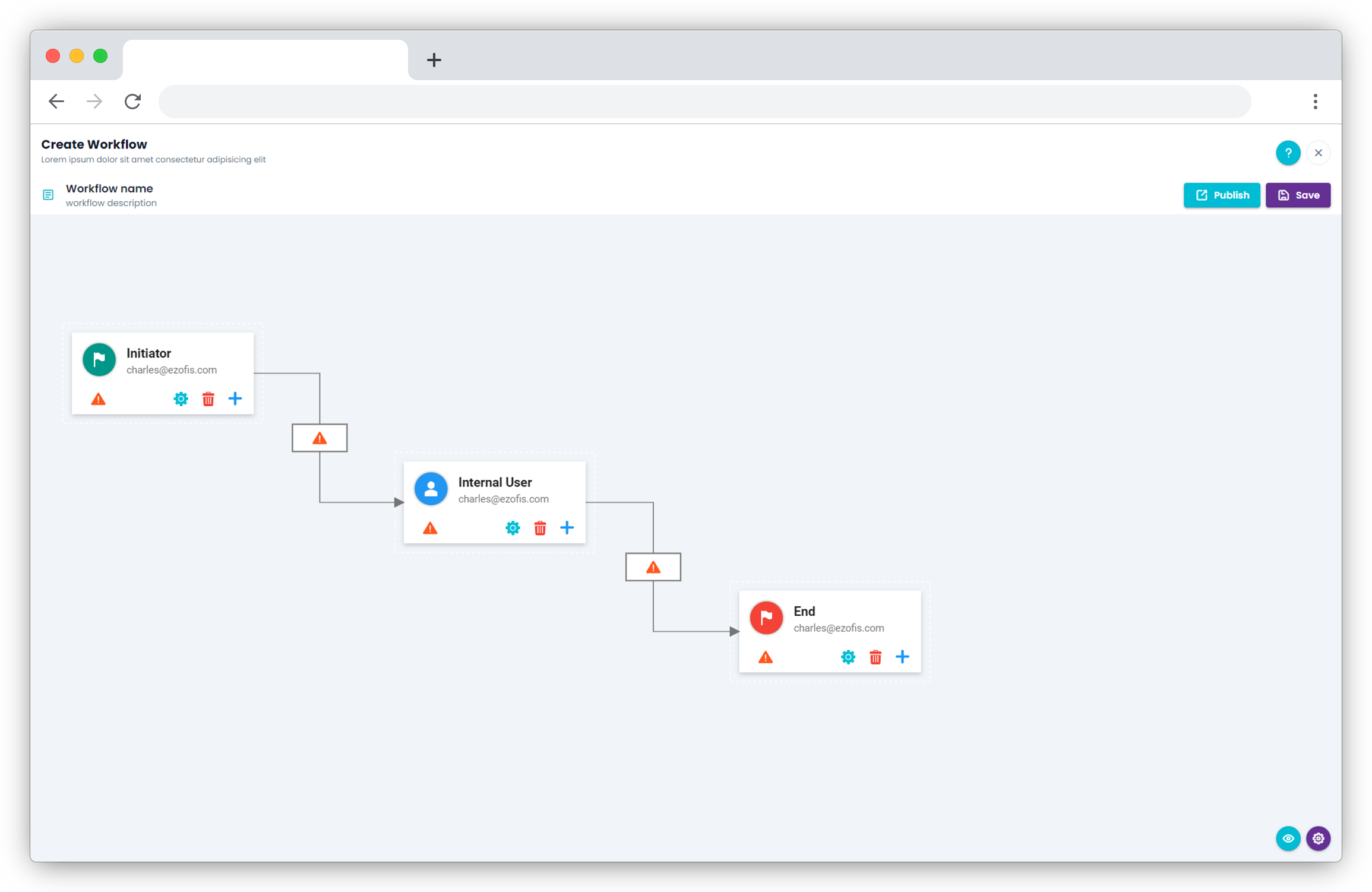1372x892 pixels.
Task: Open End node settings gear
Action: (x=848, y=657)
